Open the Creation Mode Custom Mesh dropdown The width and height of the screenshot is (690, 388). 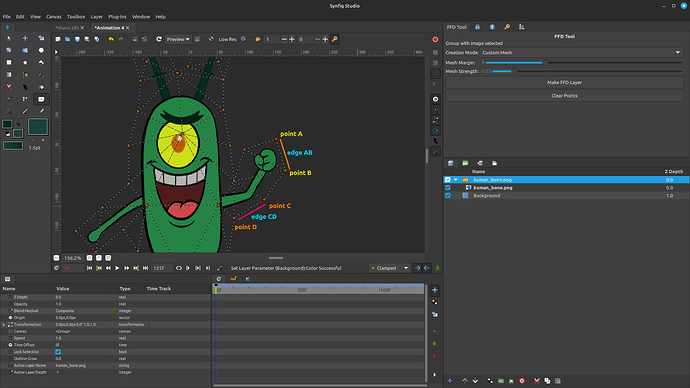[581, 52]
